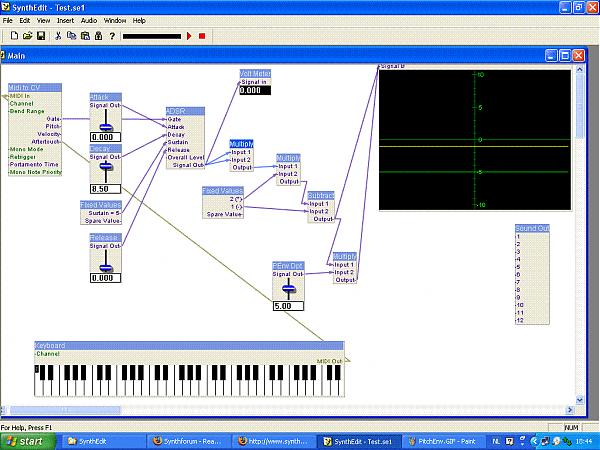Select the ADSR module title bar
Image resolution: width=600 pixels, height=450 pixels.
[185, 111]
